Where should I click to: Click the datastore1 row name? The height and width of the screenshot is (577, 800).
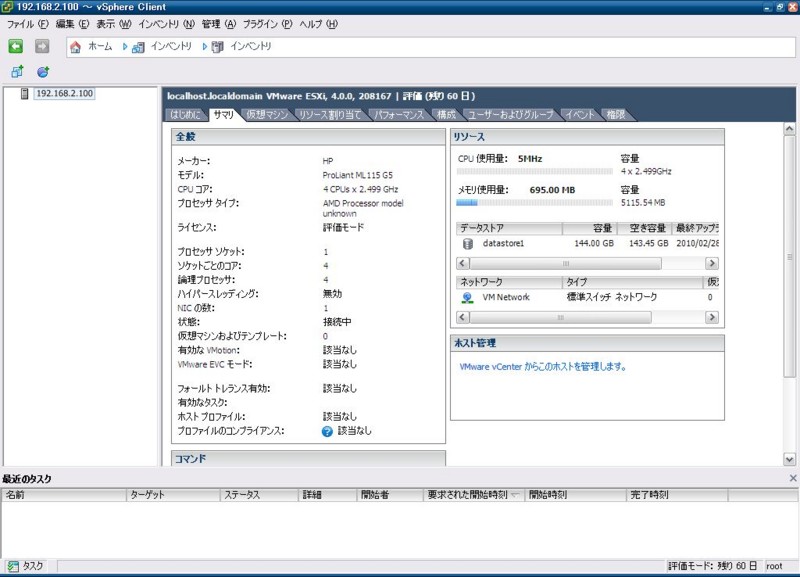tap(503, 243)
